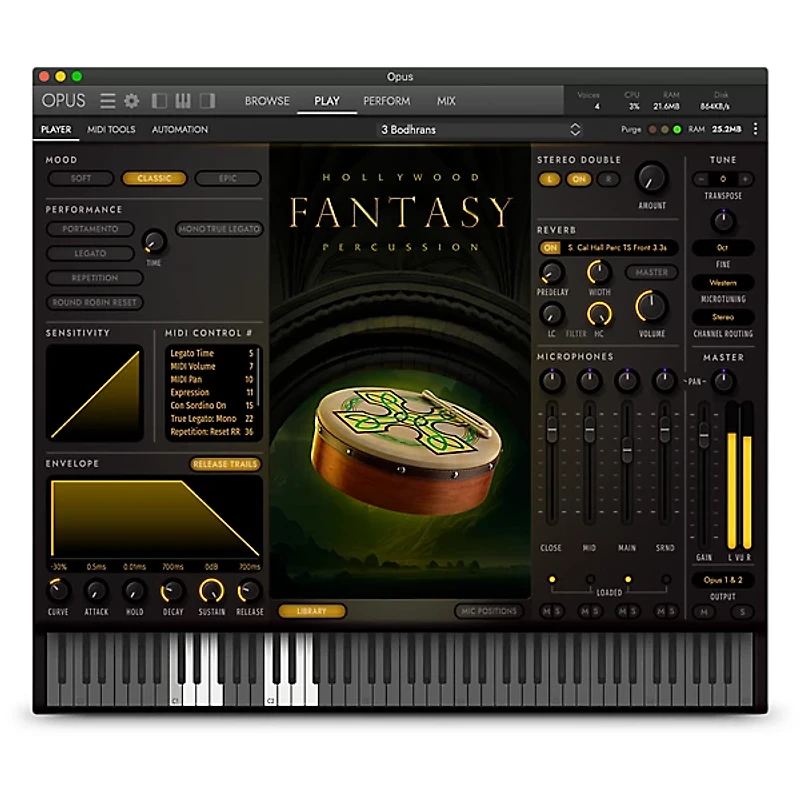Select the Soft mood

pos(81,178)
